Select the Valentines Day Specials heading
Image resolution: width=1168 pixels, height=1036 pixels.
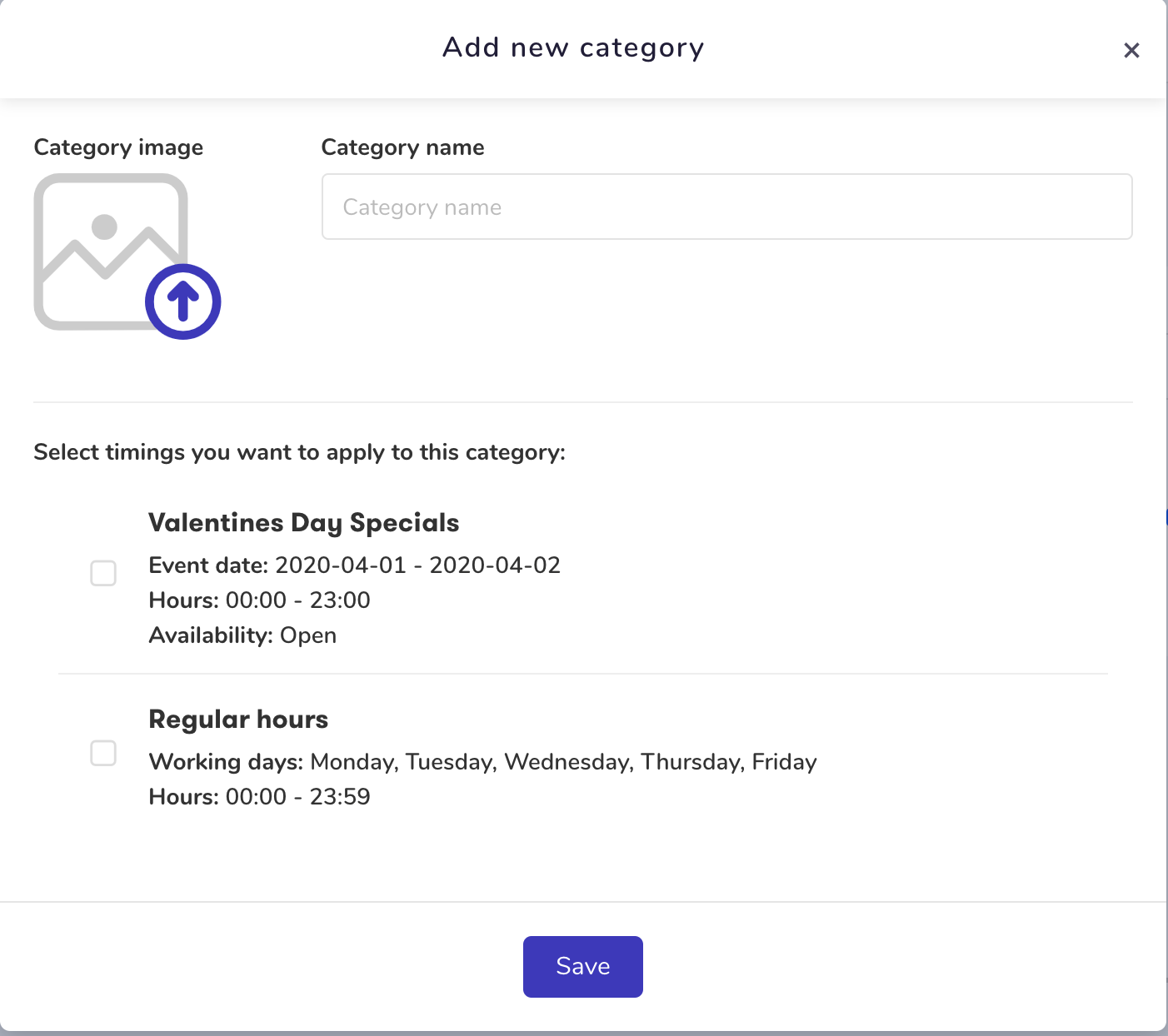[304, 522]
